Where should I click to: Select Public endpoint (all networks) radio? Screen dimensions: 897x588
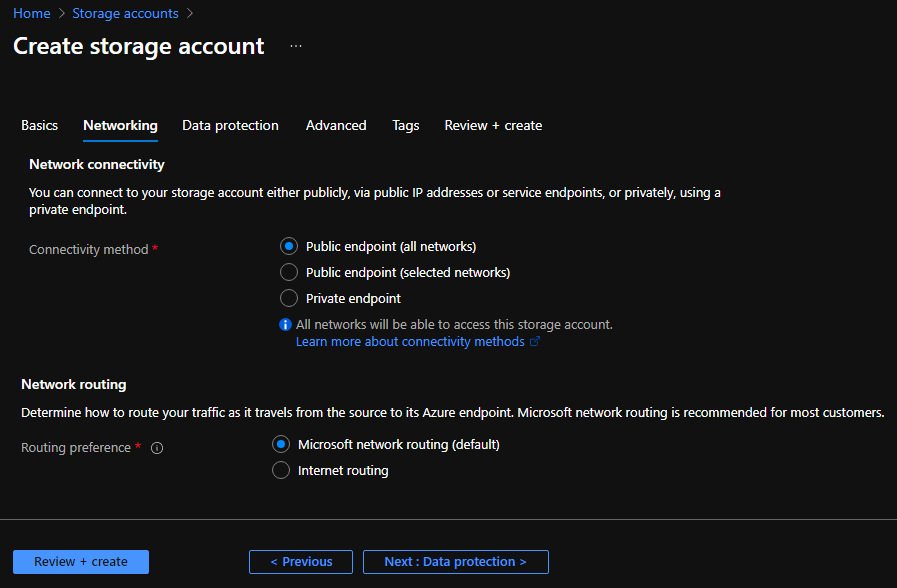pyautogui.click(x=289, y=246)
